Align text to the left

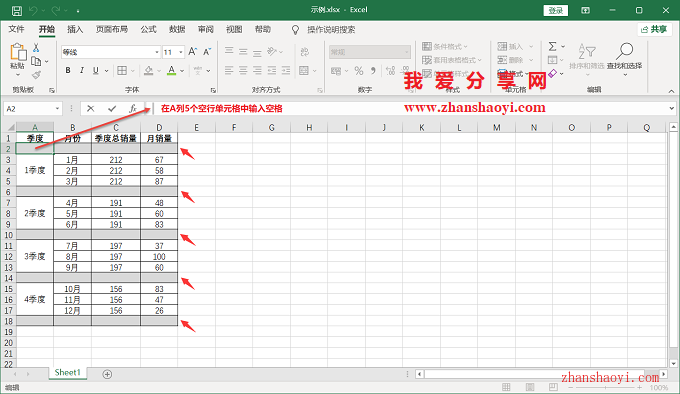tap(229, 70)
